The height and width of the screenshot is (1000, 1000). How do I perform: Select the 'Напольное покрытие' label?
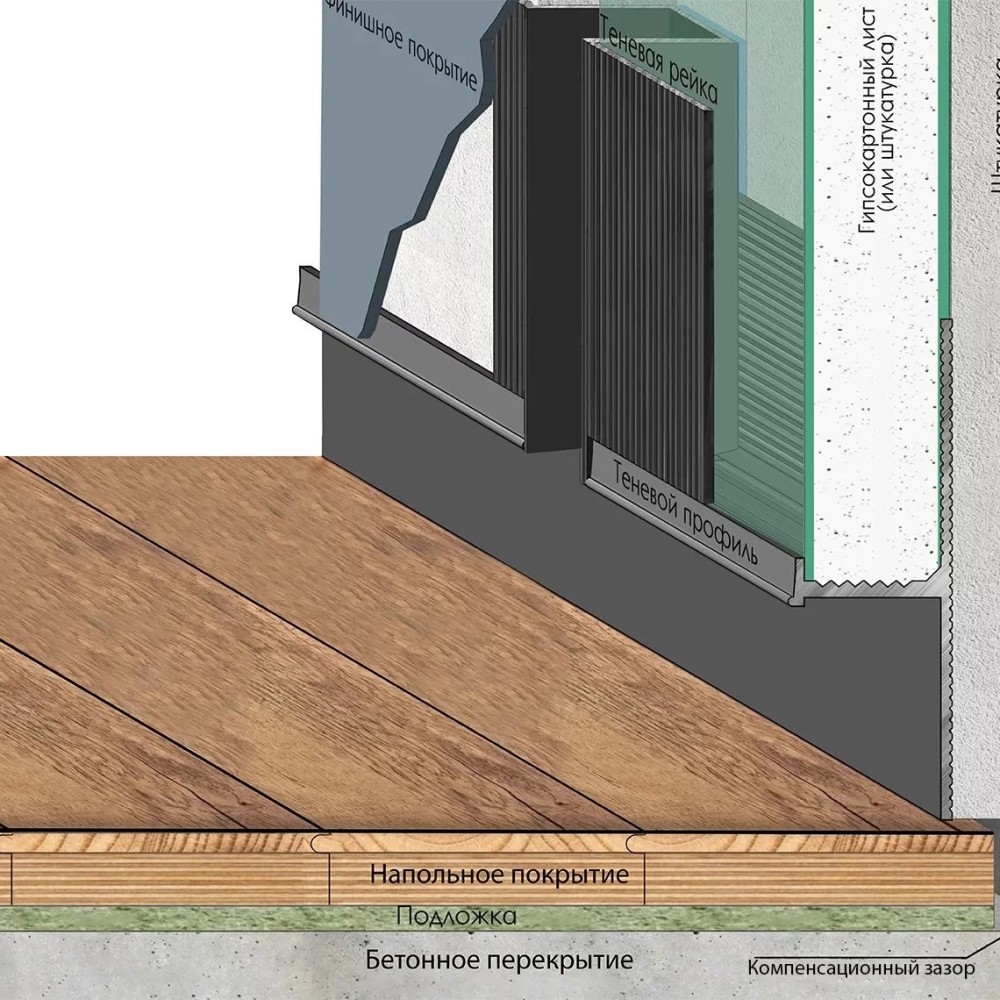(x=499, y=875)
